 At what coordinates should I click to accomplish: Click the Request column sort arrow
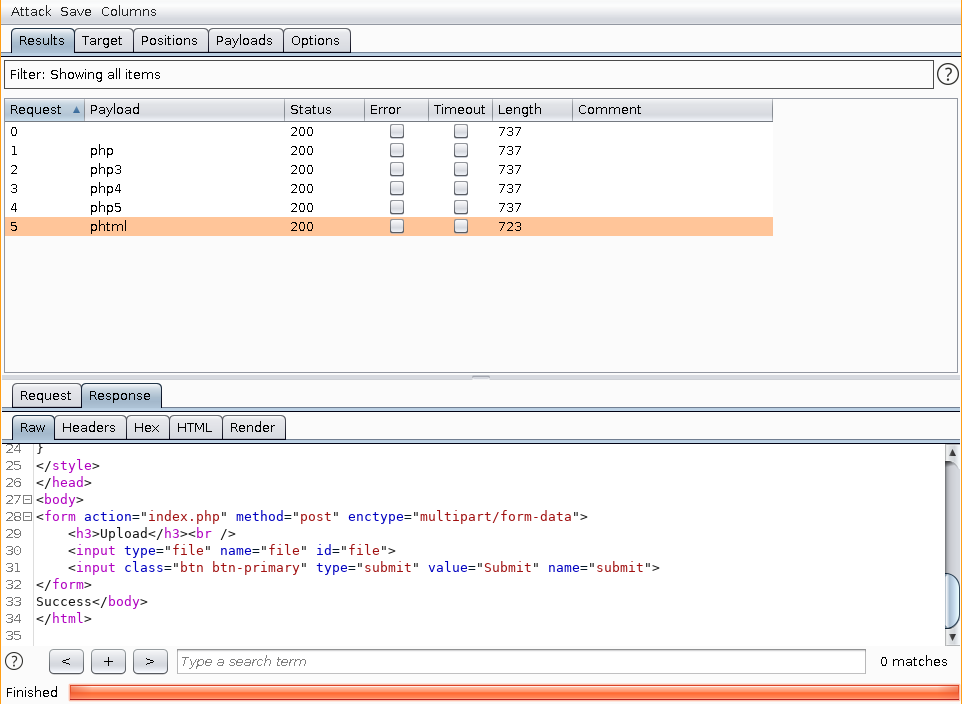click(77, 110)
